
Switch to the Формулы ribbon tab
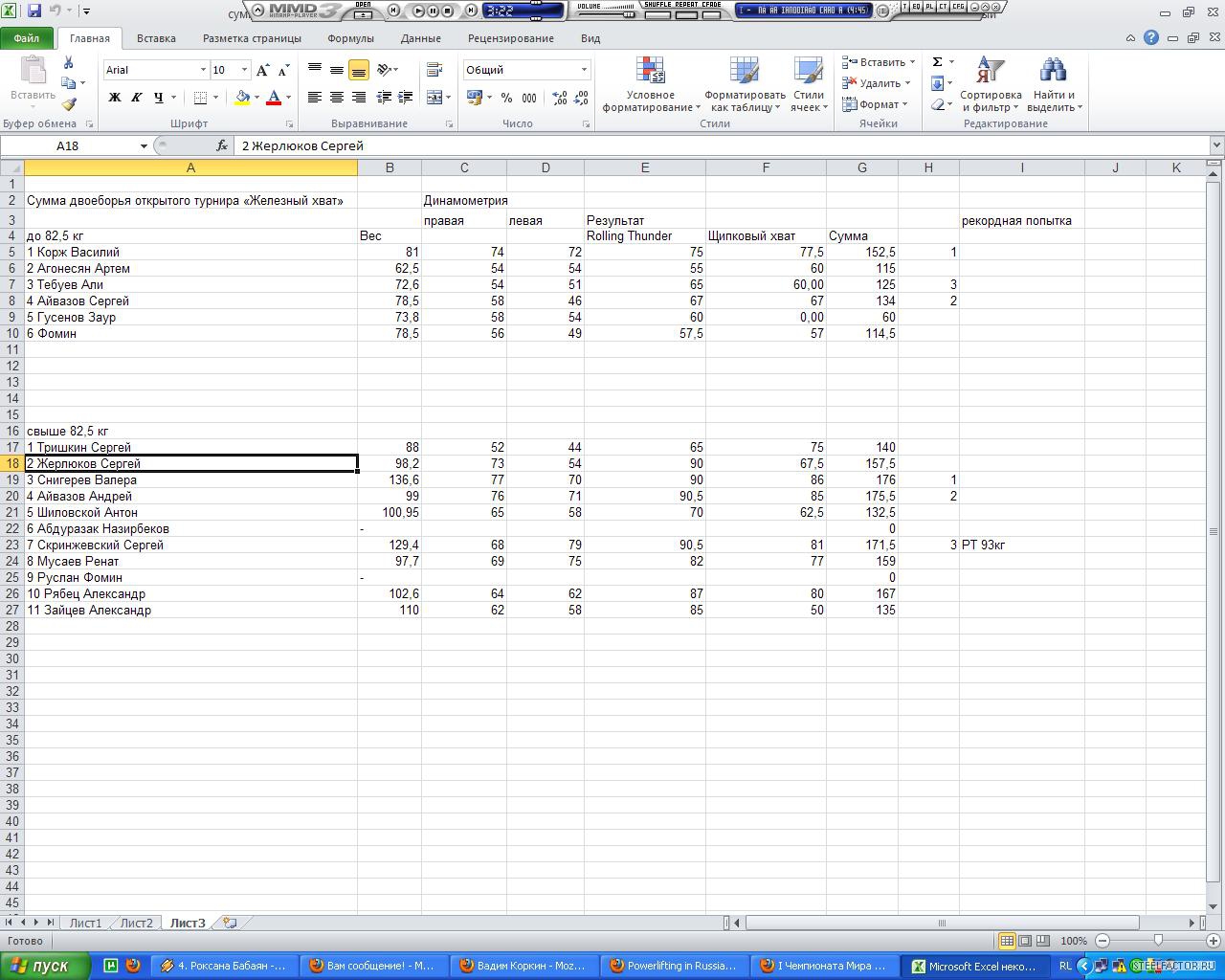click(350, 38)
